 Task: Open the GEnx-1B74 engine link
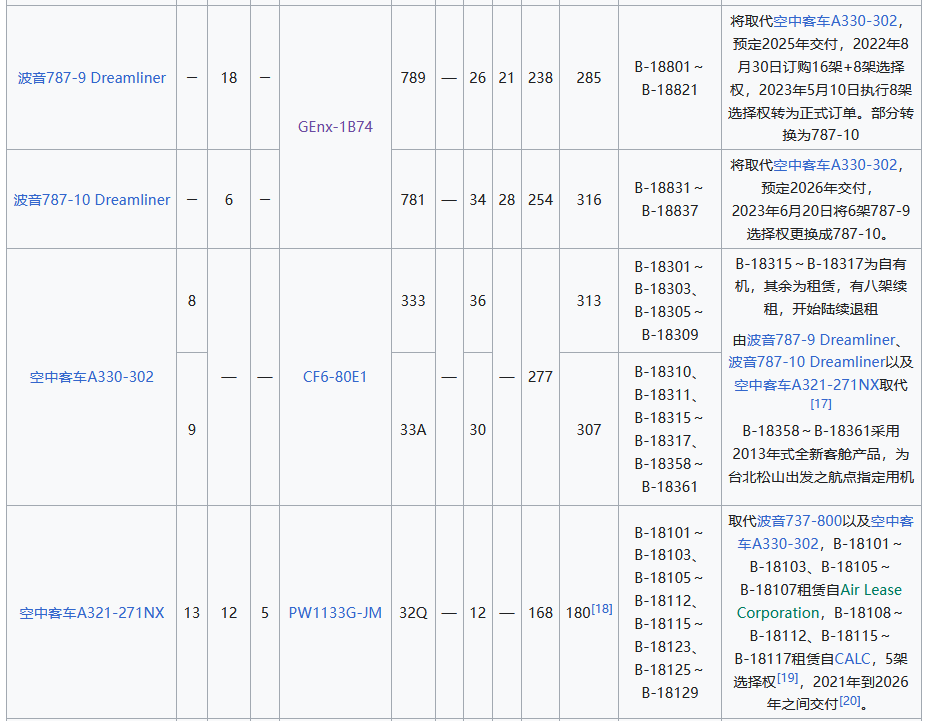[335, 127]
